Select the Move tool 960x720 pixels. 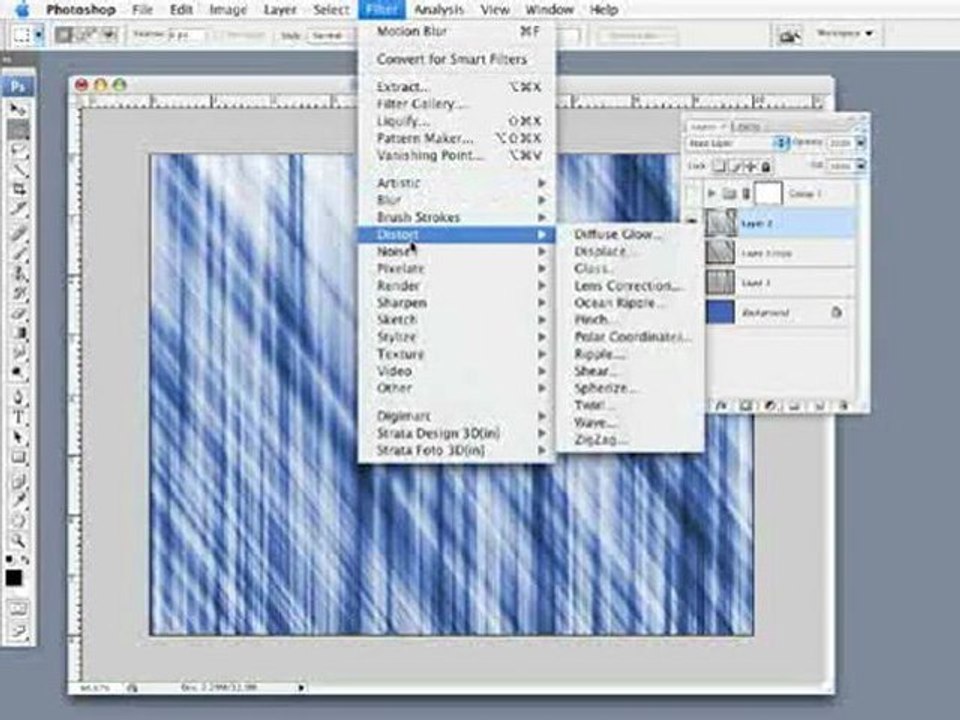pyautogui.click(x=18, y=109)
